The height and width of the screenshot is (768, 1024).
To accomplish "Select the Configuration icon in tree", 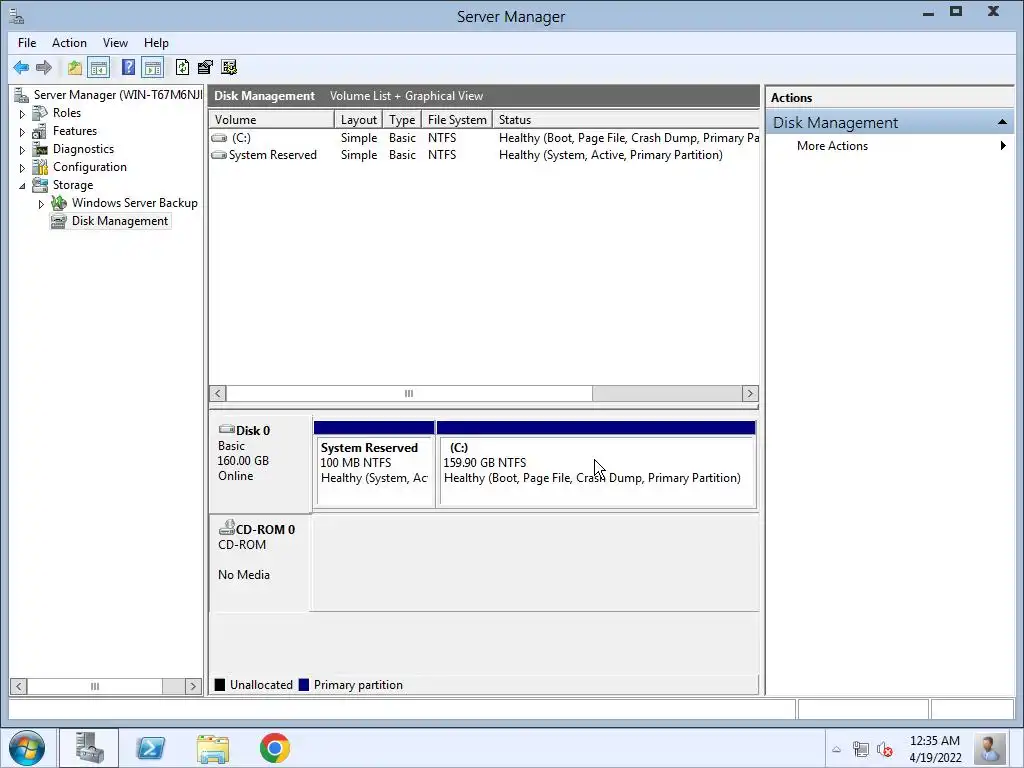I will click(40, 167).
